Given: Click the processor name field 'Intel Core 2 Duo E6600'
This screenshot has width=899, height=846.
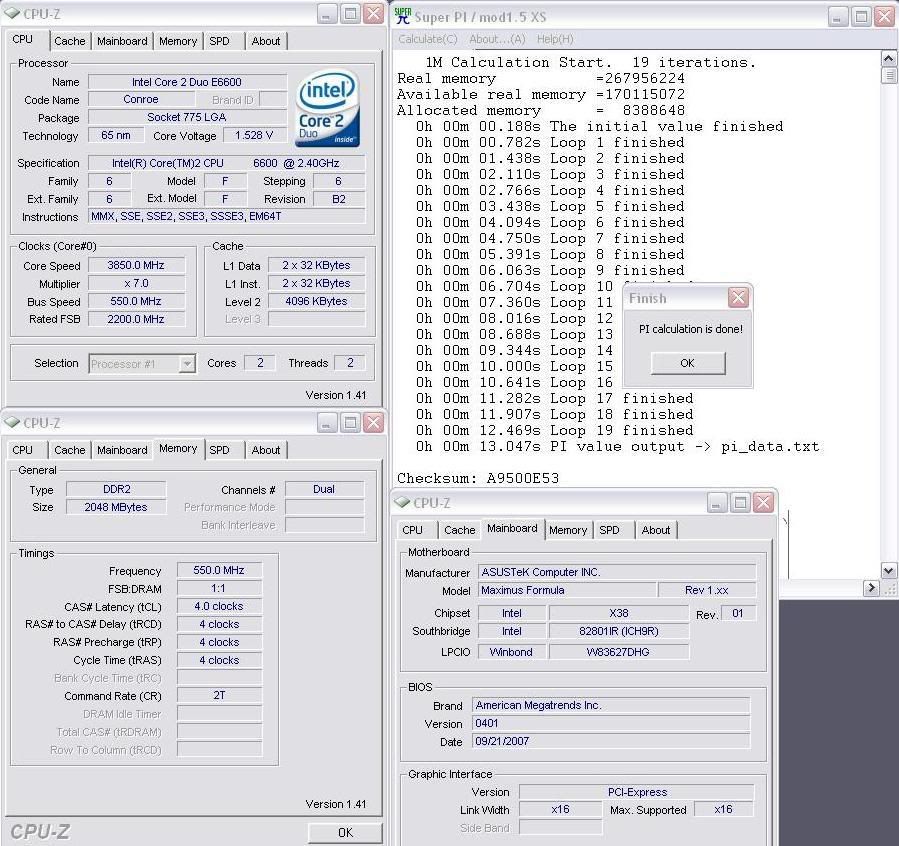Looking at the screenshot, I should click(x=187, y=82).
